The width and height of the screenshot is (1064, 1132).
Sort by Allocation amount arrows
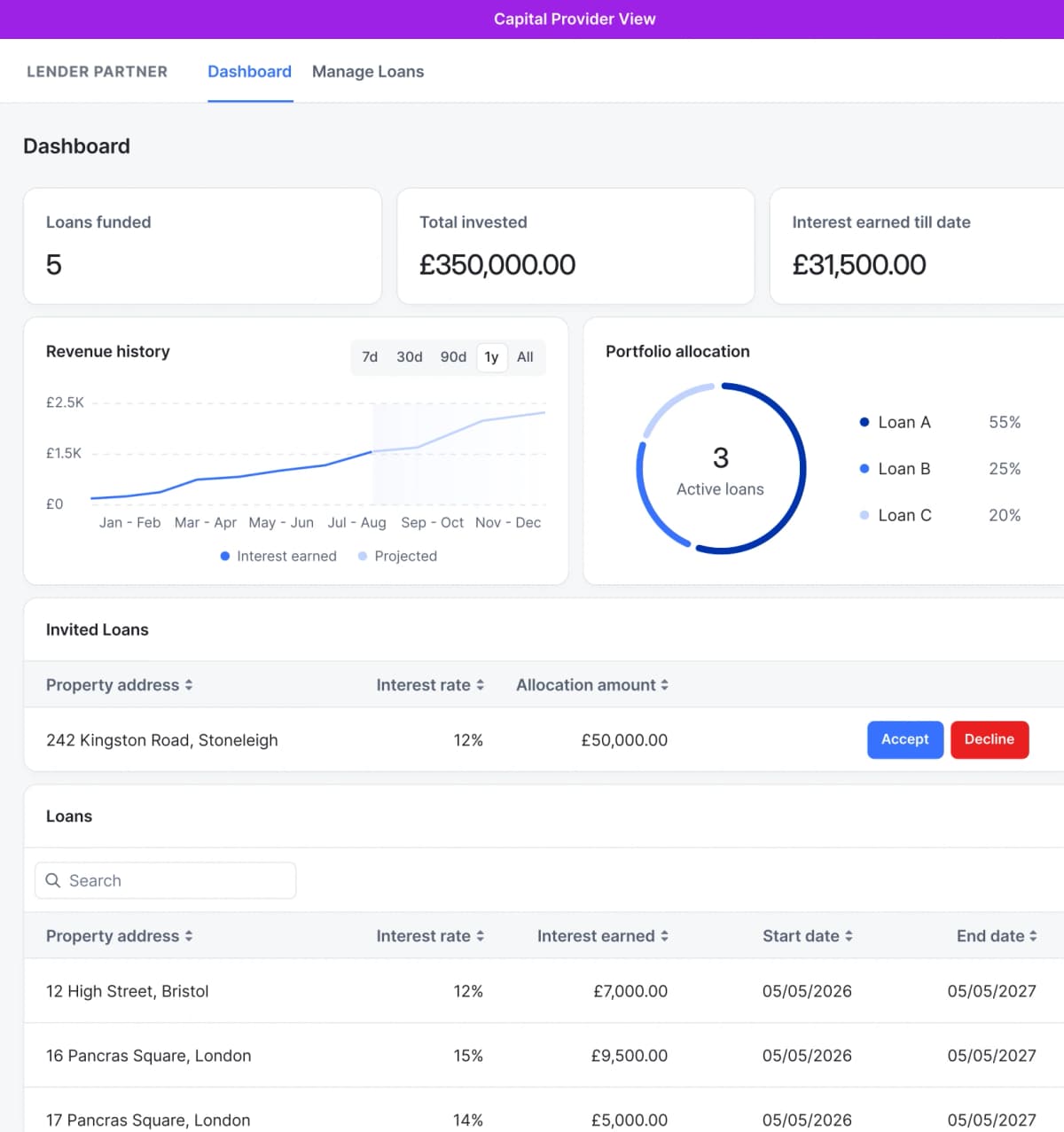[x=664, y=685]
